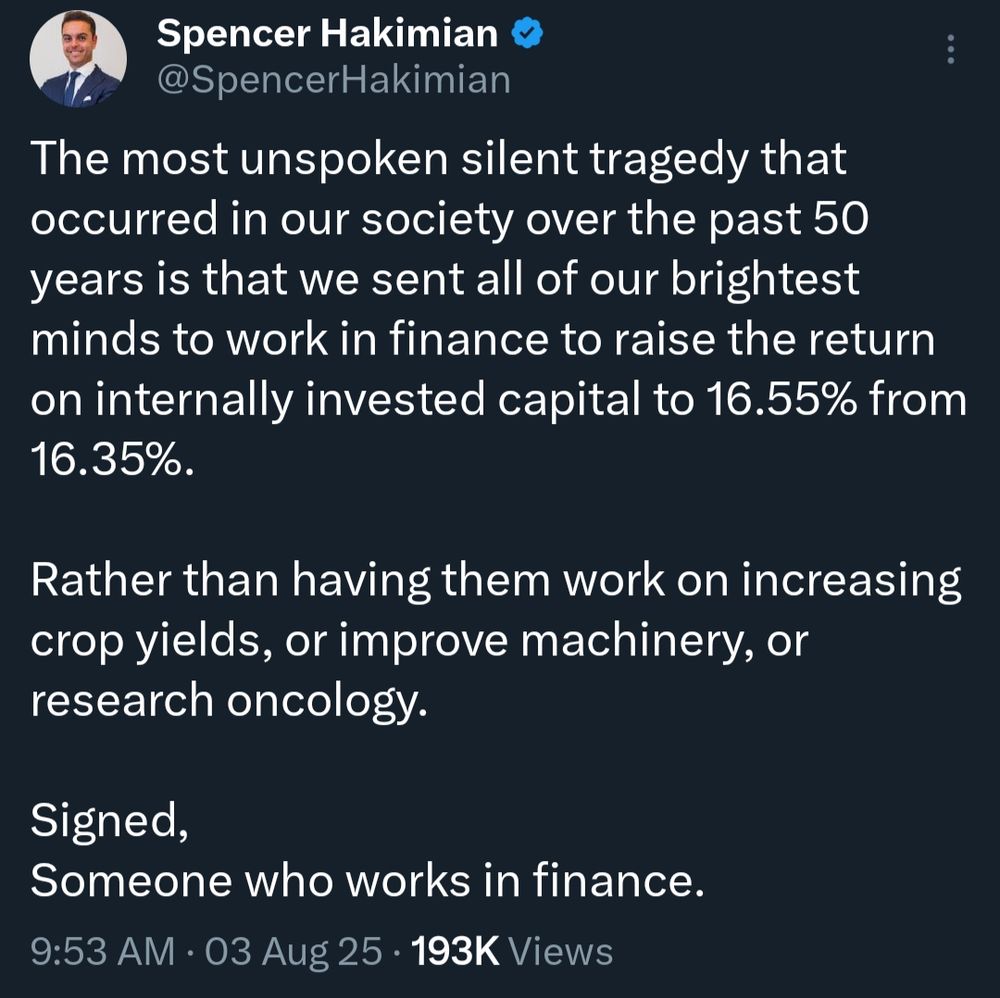Click the 'Signed,' line of the tweet

point(109,820)
